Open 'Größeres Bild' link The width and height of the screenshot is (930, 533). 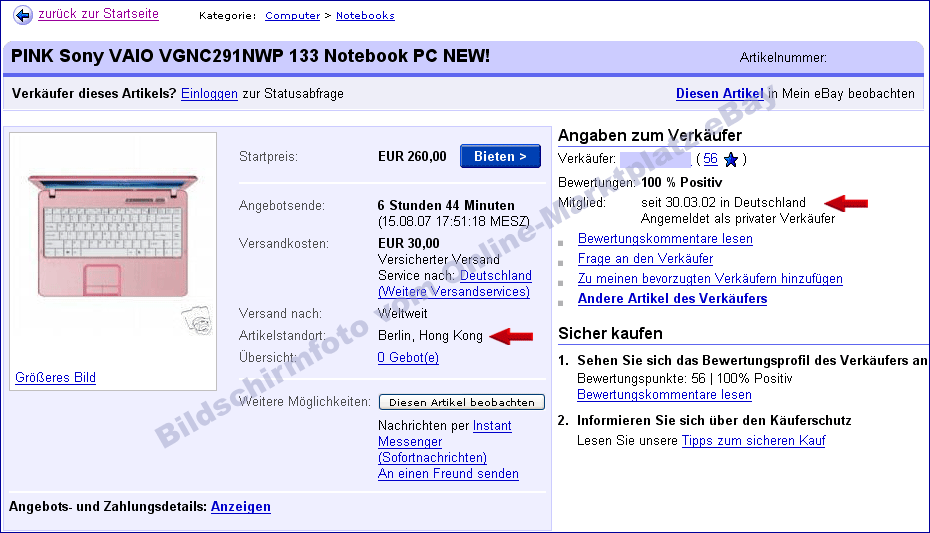coord(55,378)
